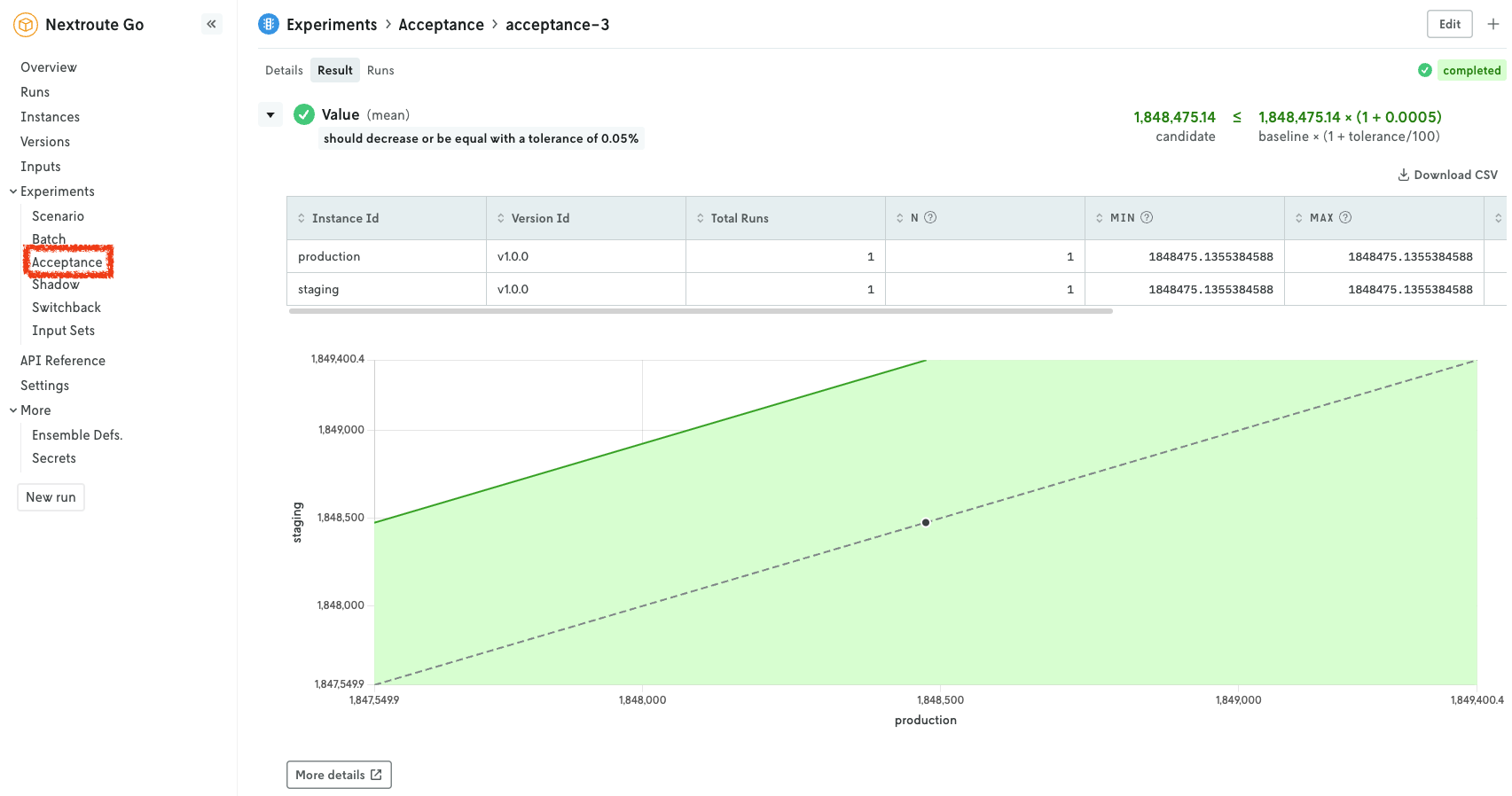Open Versions in the sidebar

[x=45, y=142]
